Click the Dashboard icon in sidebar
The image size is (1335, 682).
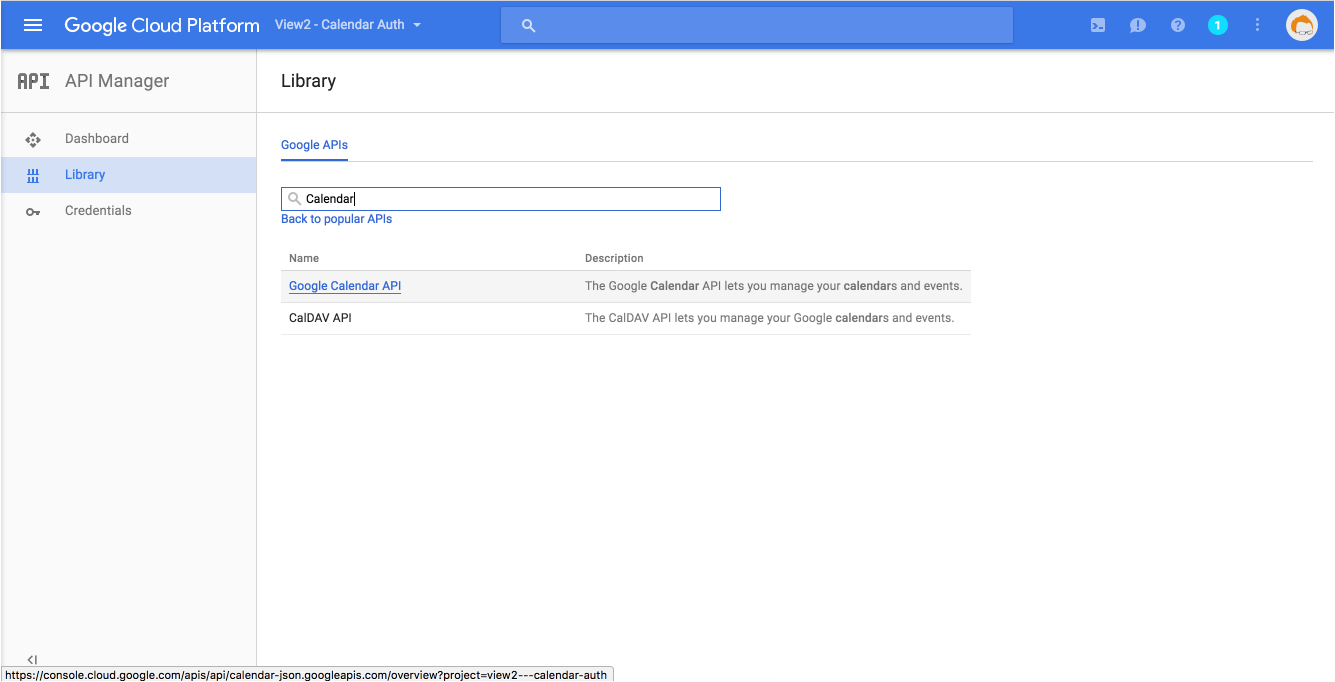[33, 139]
